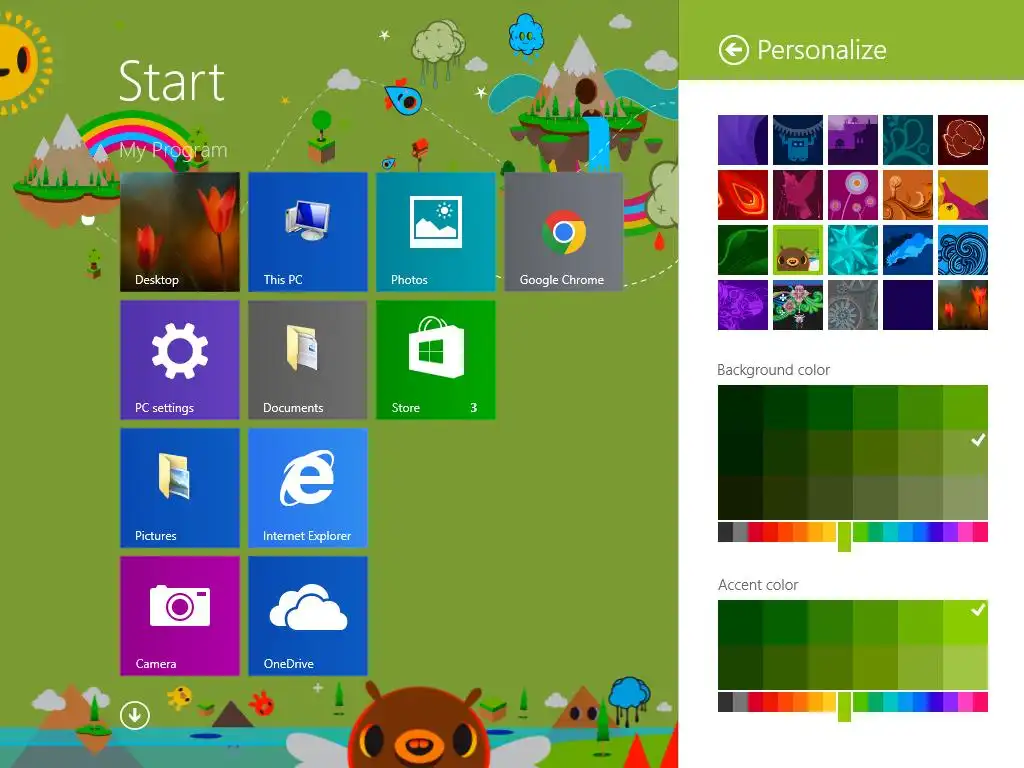Image resolution: width=1024 pixels, height=768 pixels.
Task: Click the checked olive background color swatch
Action: [965, 453]
